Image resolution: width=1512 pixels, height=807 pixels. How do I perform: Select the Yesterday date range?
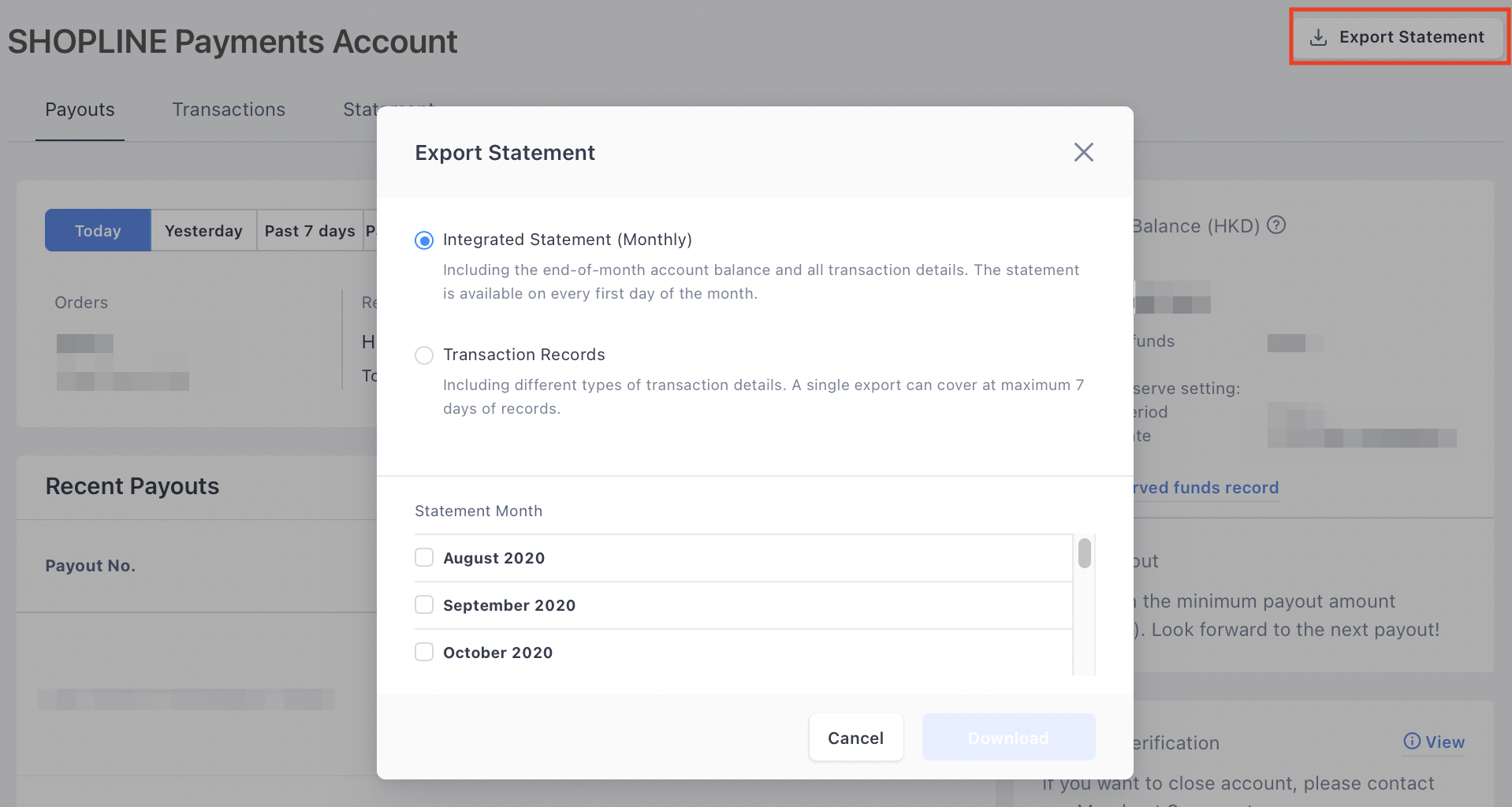pyautogui.click(x=203, y=230)
